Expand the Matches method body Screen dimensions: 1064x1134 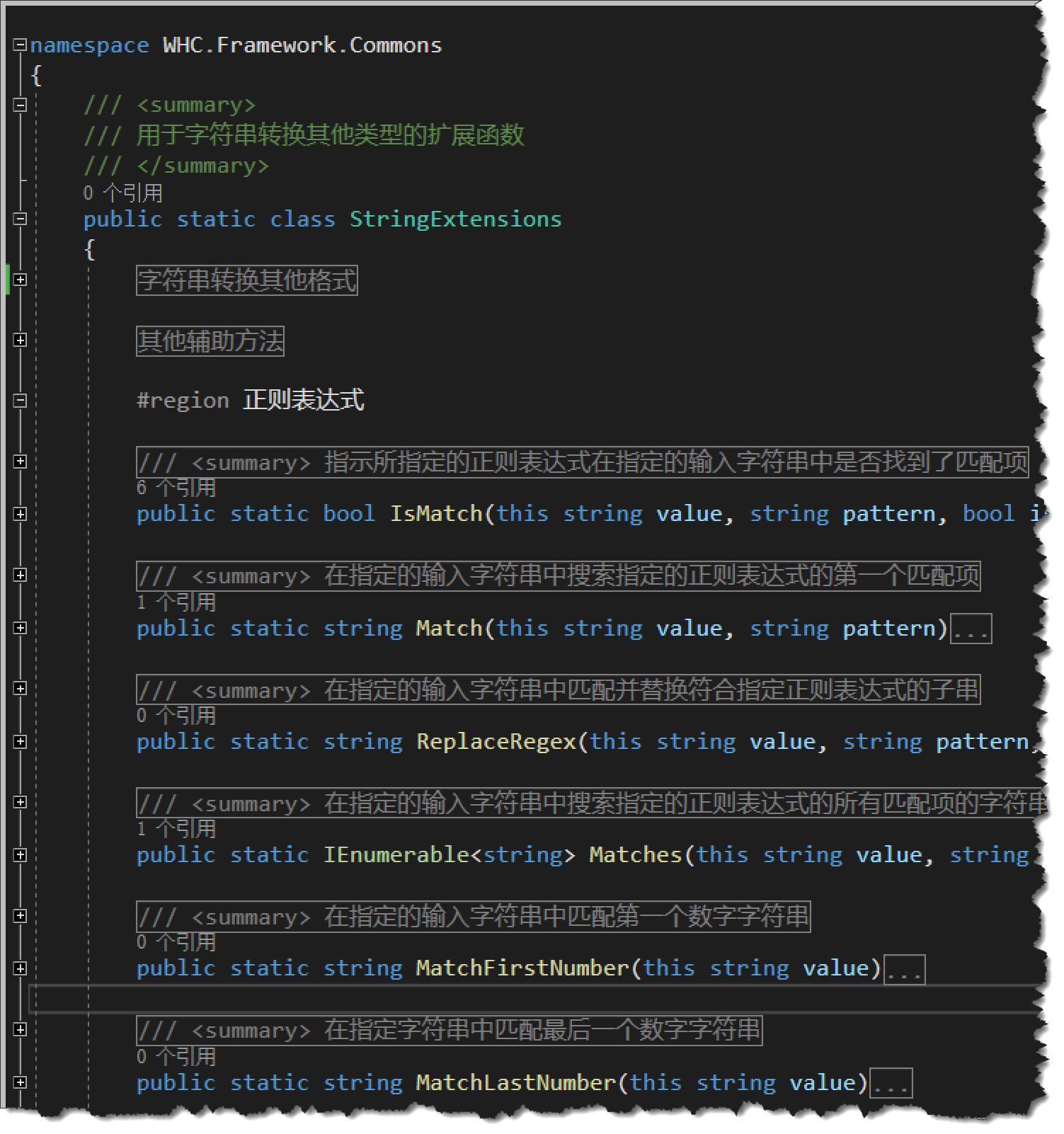tap(21, 856)
